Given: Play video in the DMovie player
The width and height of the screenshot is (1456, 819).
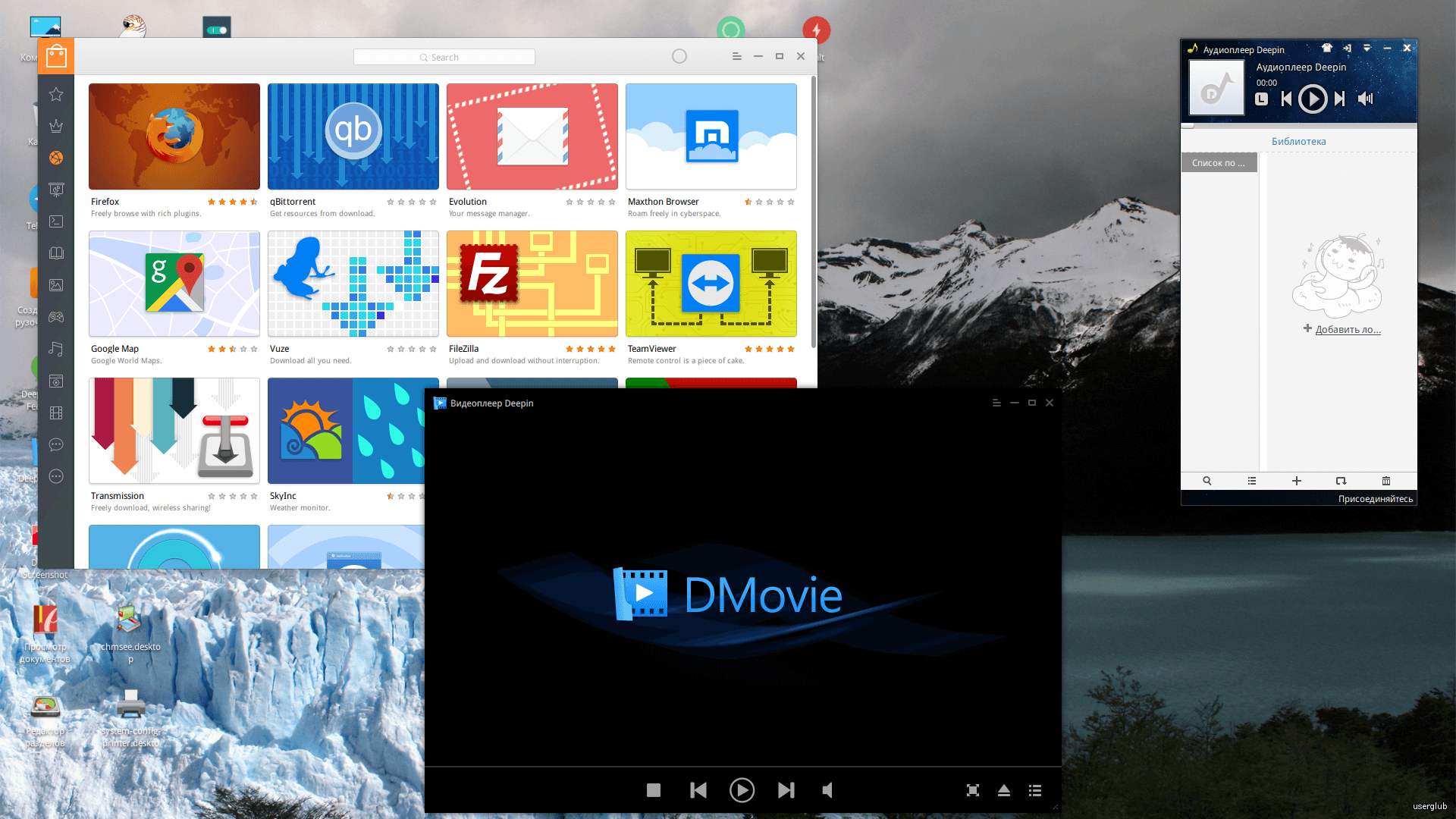Looking at the screenshot, I should tap(742, 790).
